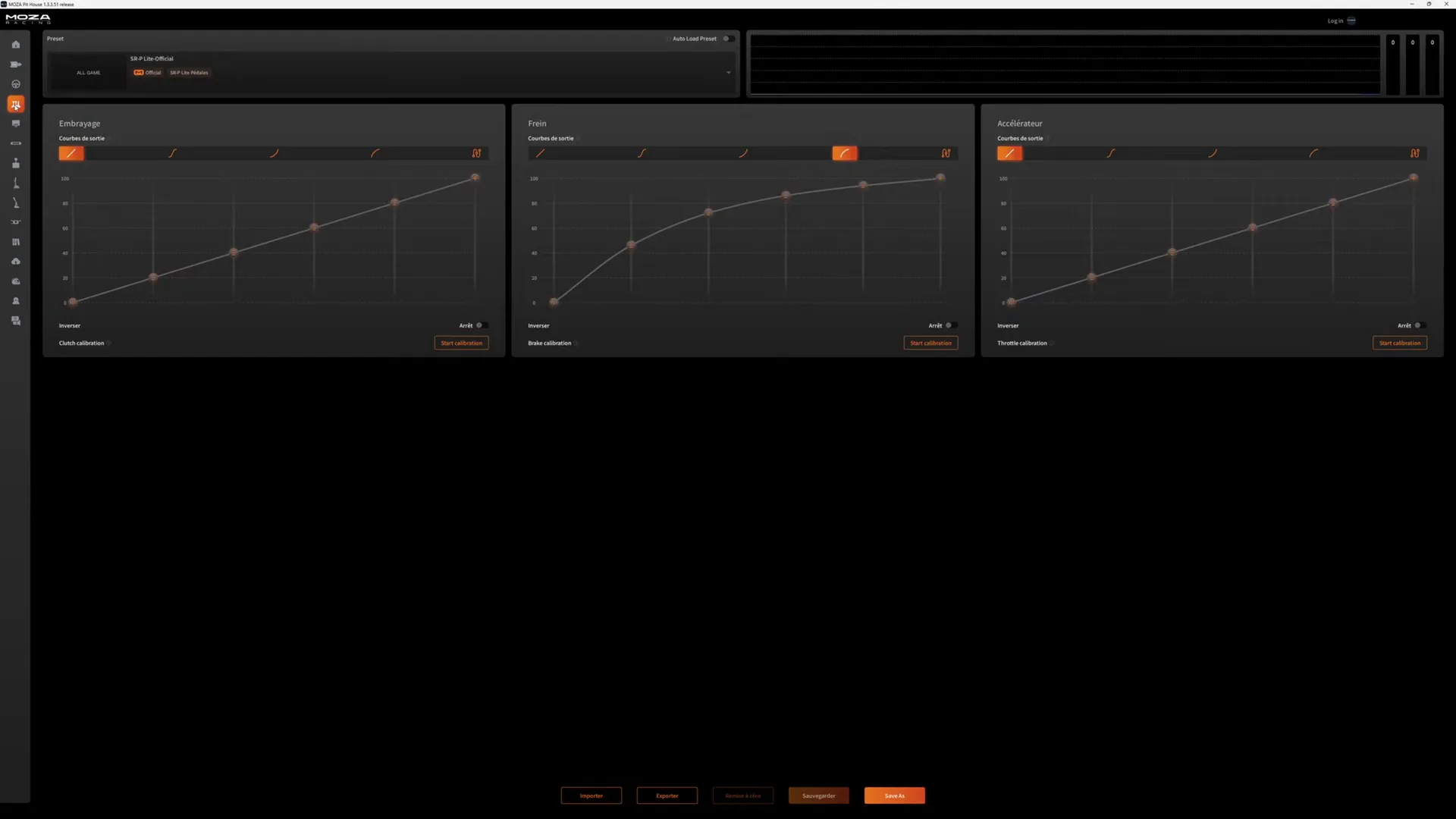The image size is (1456, 819).
Task: Select the S-curve output for Embrayage
Action: click(x=172, y=153)
